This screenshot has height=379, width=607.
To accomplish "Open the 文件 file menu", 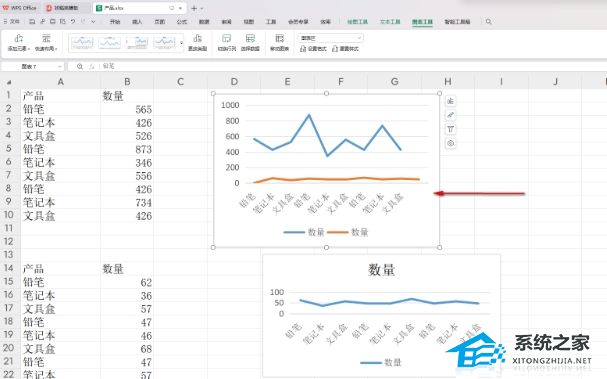I will click(12, 22).
